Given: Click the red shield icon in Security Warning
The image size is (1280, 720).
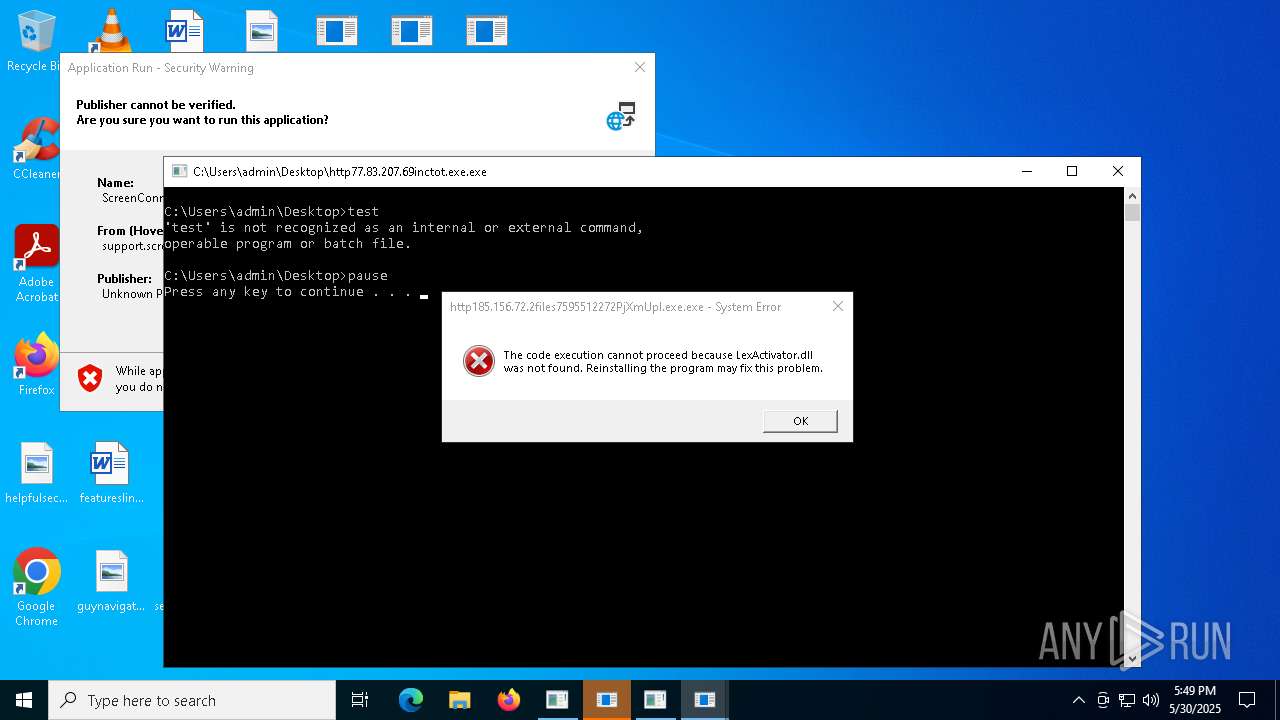Looking at the screenshot, I should 90,378.
